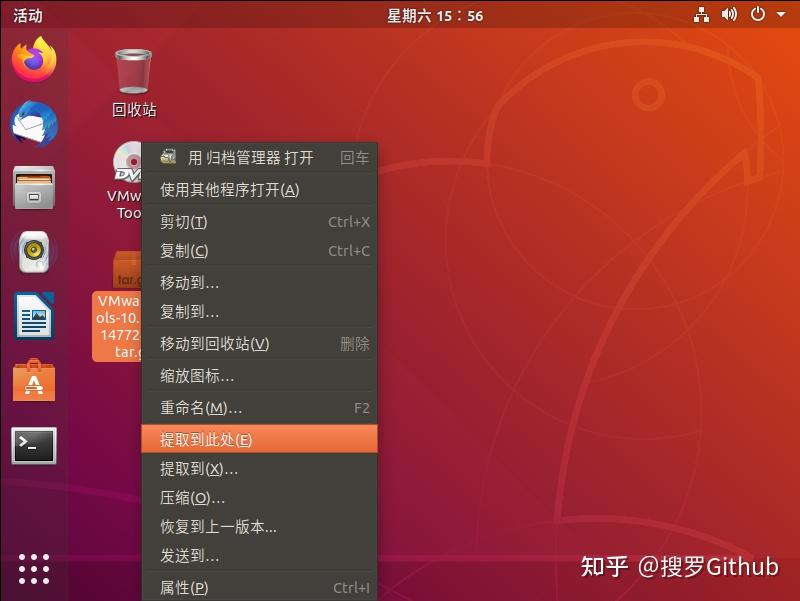Open the volume speaker icon in top bar
800x601 pixels.
pos(729,14)
